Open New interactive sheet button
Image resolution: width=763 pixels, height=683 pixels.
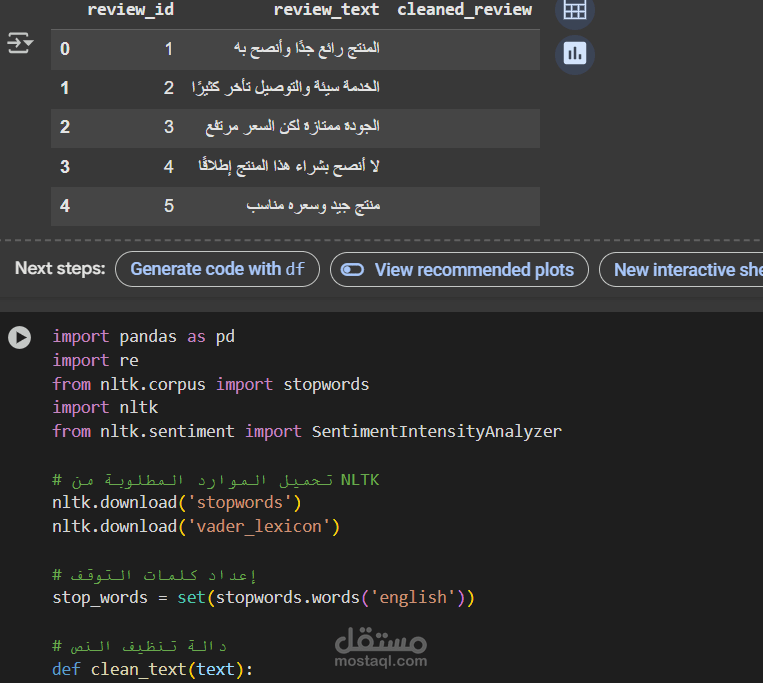click(x=687, y=269)
